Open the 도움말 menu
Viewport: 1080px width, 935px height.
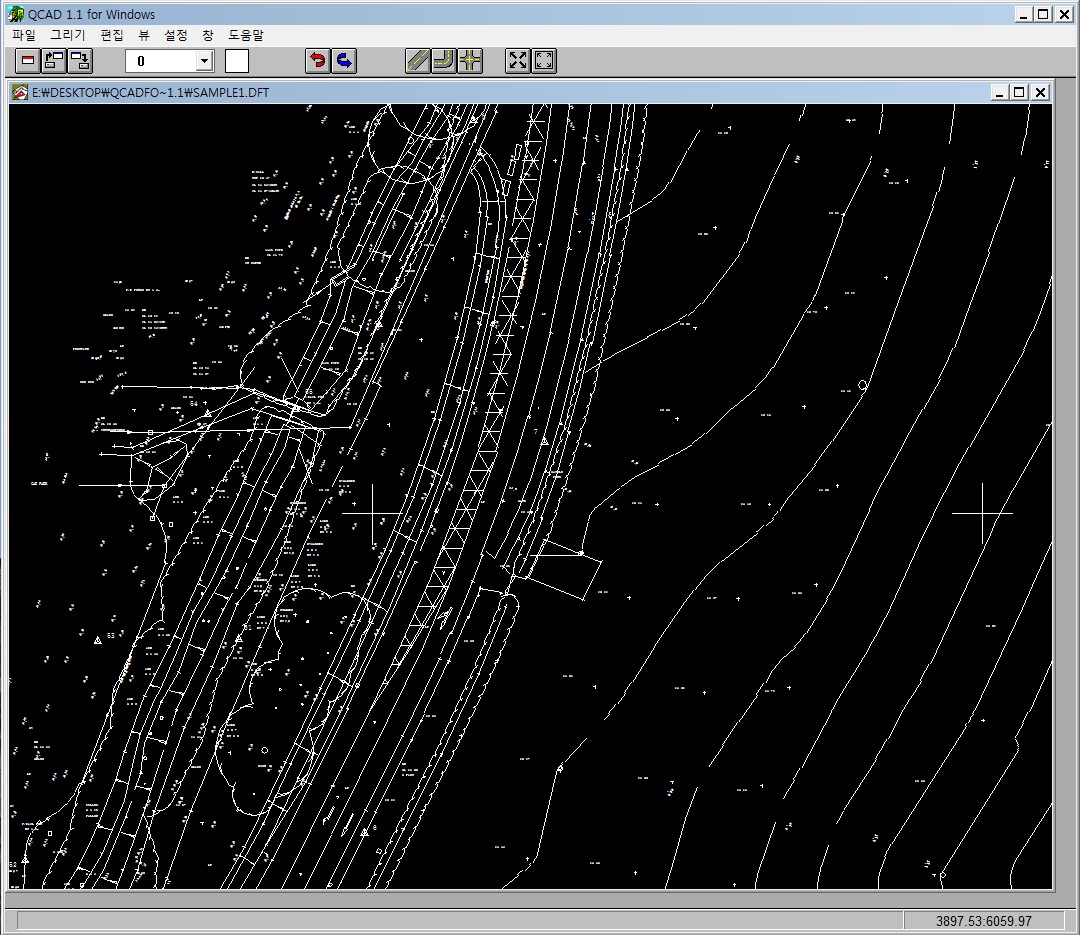[x=246, y=35]
